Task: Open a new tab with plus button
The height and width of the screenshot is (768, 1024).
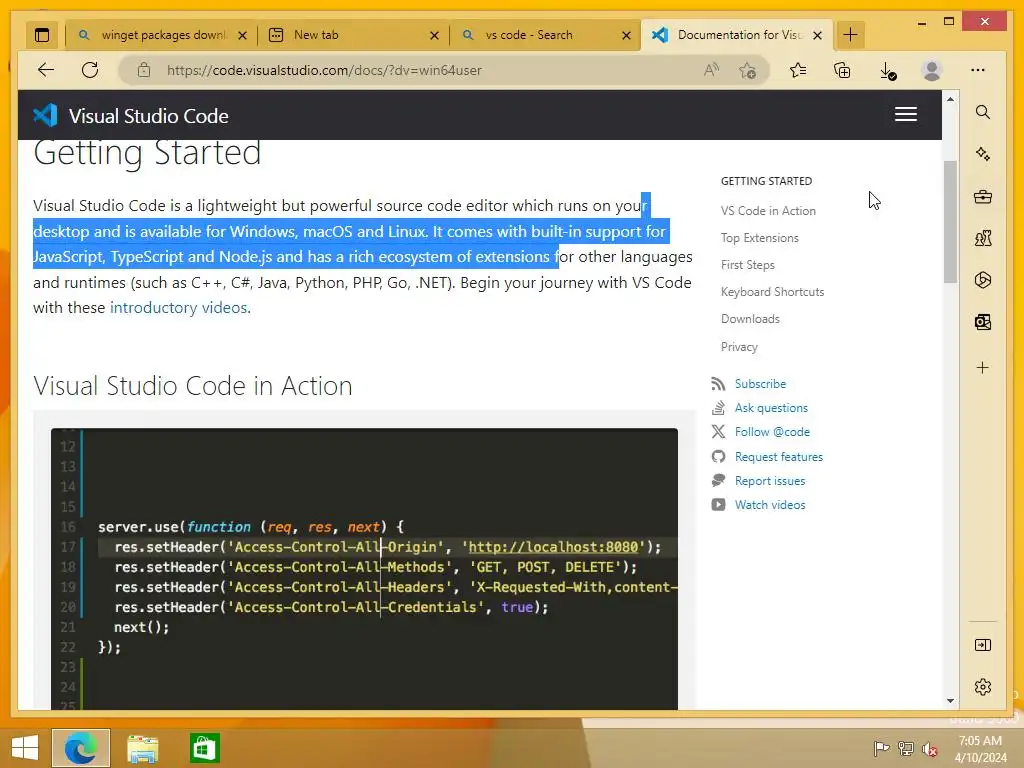Action: pyautogui.click(x=850, y=35)
